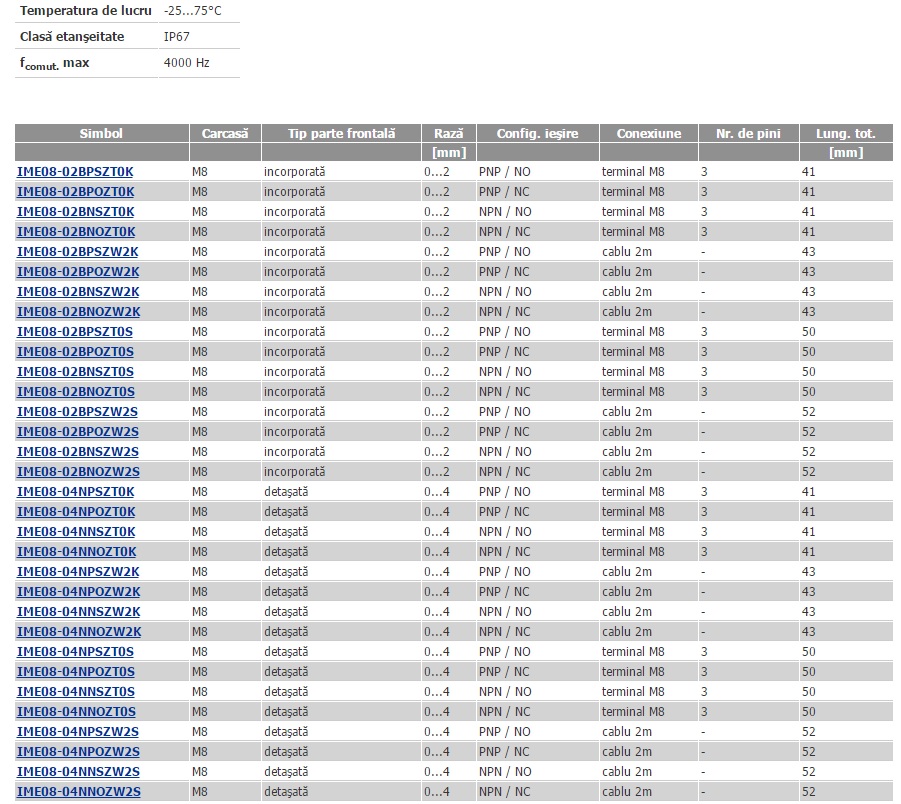Select the Temperatura de lucru label

point(86,11)
